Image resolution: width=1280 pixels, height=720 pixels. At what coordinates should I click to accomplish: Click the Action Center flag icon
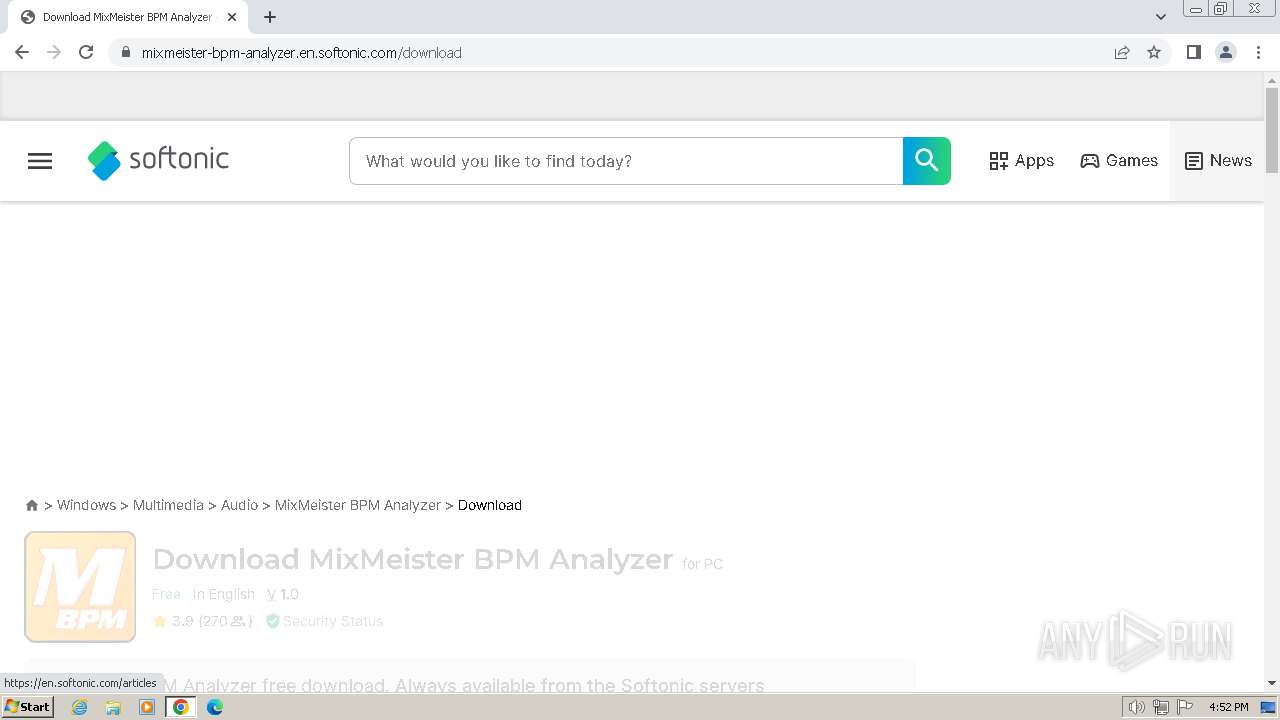(x=1185, y=707)
